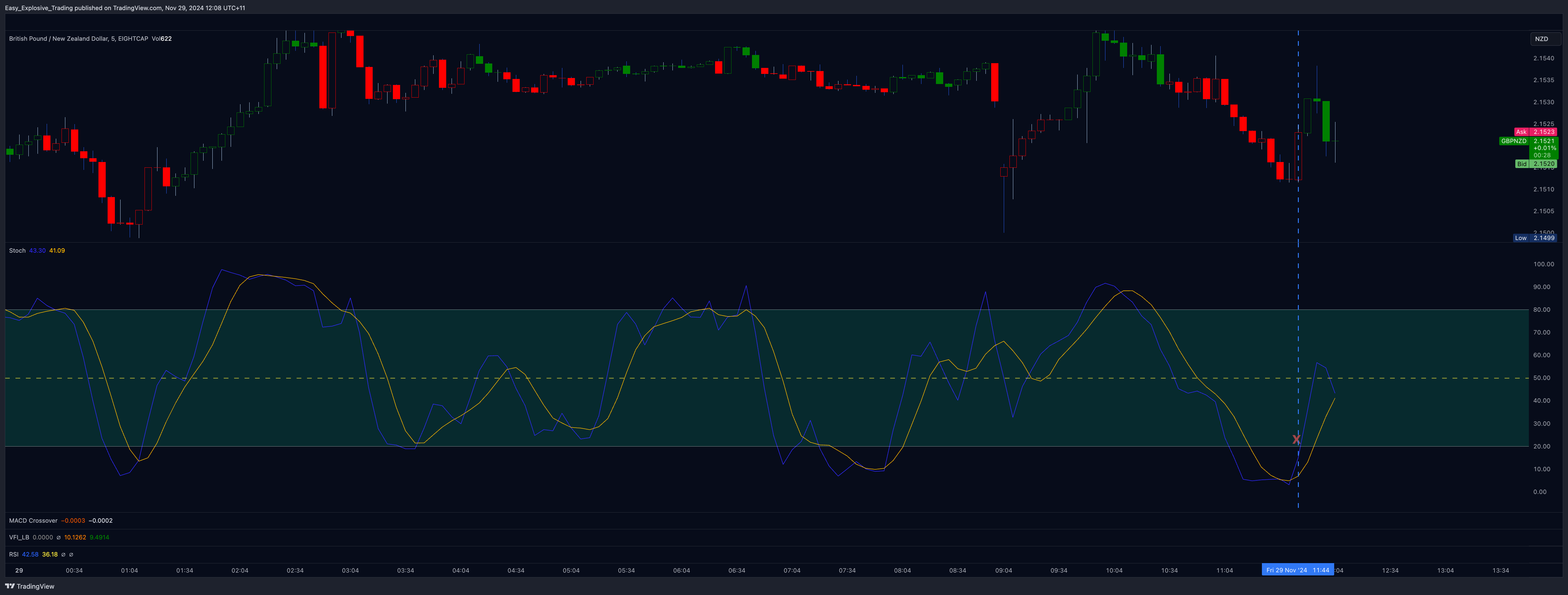
Task: Click the Fri 29 Nov '24 11:44 time marker
Action: [1297, 571]
